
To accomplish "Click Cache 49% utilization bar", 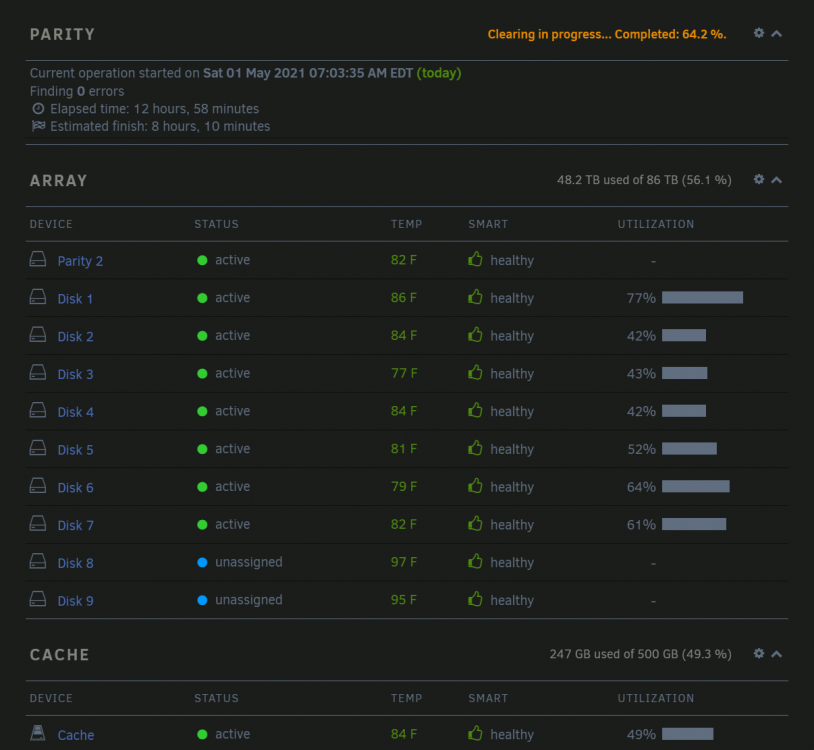I will point(687,734).
